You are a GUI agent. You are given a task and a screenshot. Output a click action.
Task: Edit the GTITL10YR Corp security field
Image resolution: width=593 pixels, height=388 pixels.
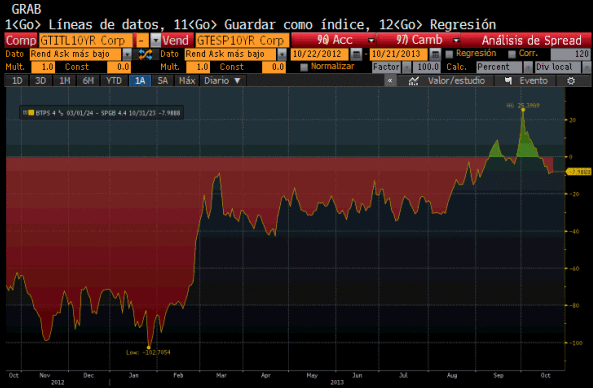(85, 40)
